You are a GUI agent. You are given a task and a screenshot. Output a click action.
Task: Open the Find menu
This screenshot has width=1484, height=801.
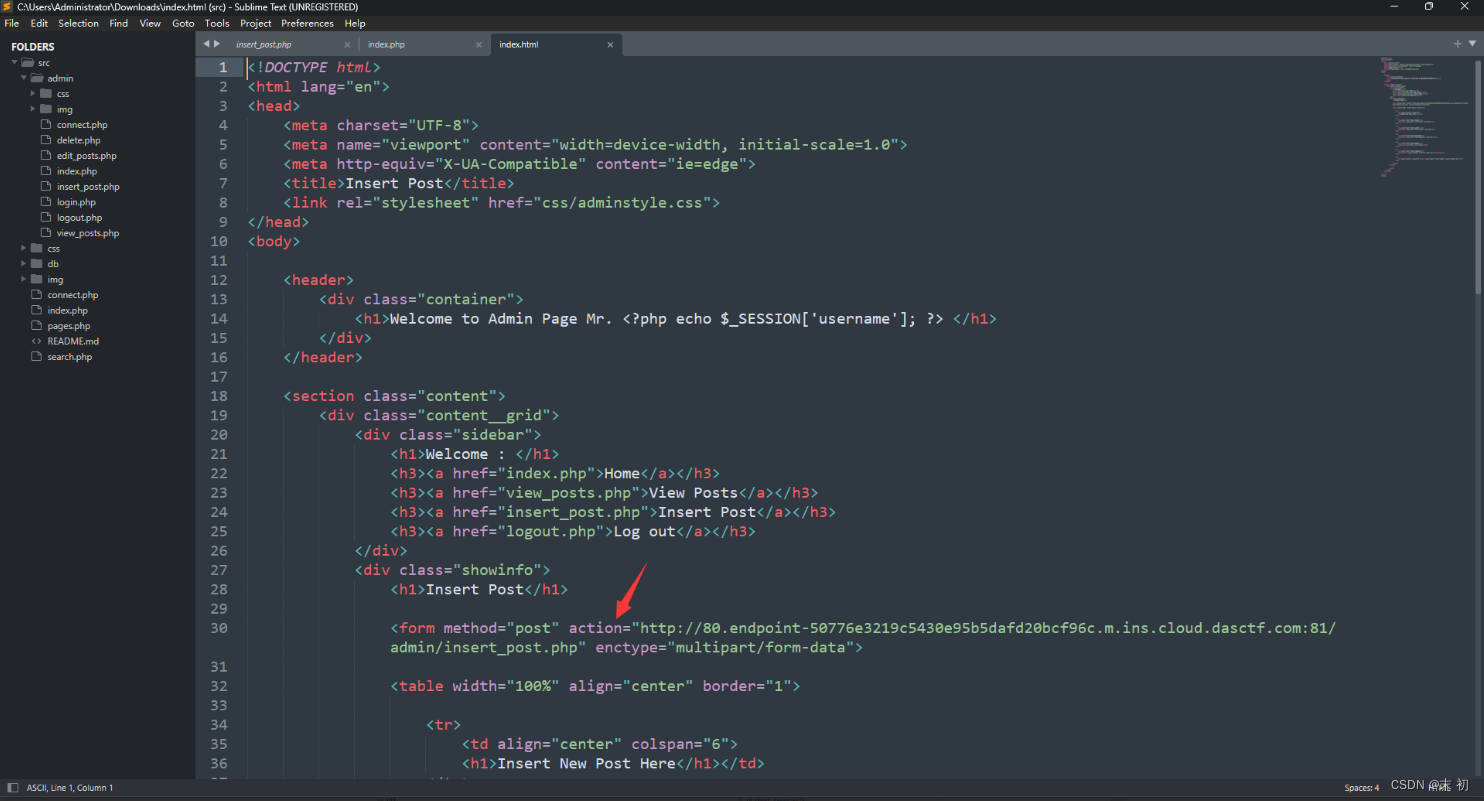(x=119, y=23)
